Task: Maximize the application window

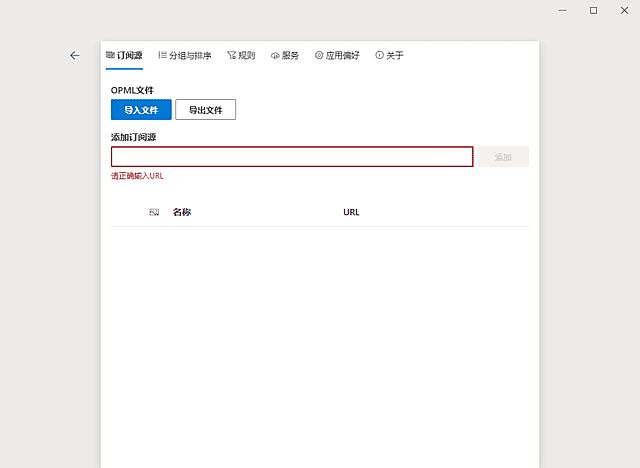Action: [x=593, y=10]
